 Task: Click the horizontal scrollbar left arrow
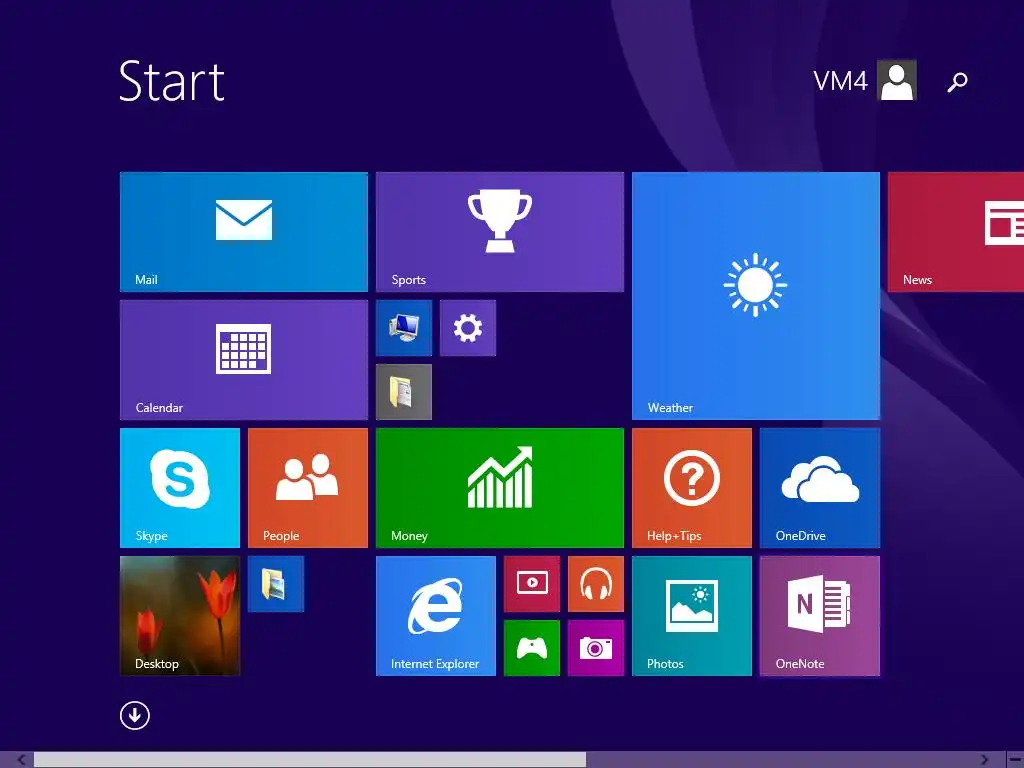click(x=20, y=760)
